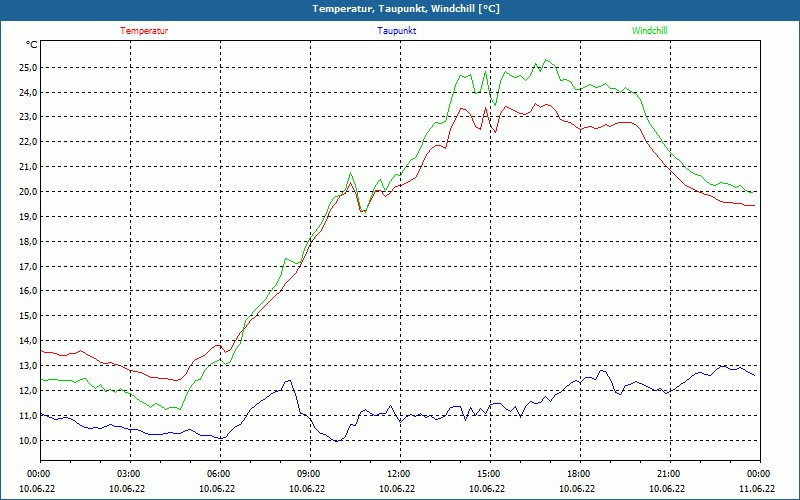Select the 17,0 y-axis value
Image resolution: width=800 pixels, height=500 pixels.
[28, 266]
